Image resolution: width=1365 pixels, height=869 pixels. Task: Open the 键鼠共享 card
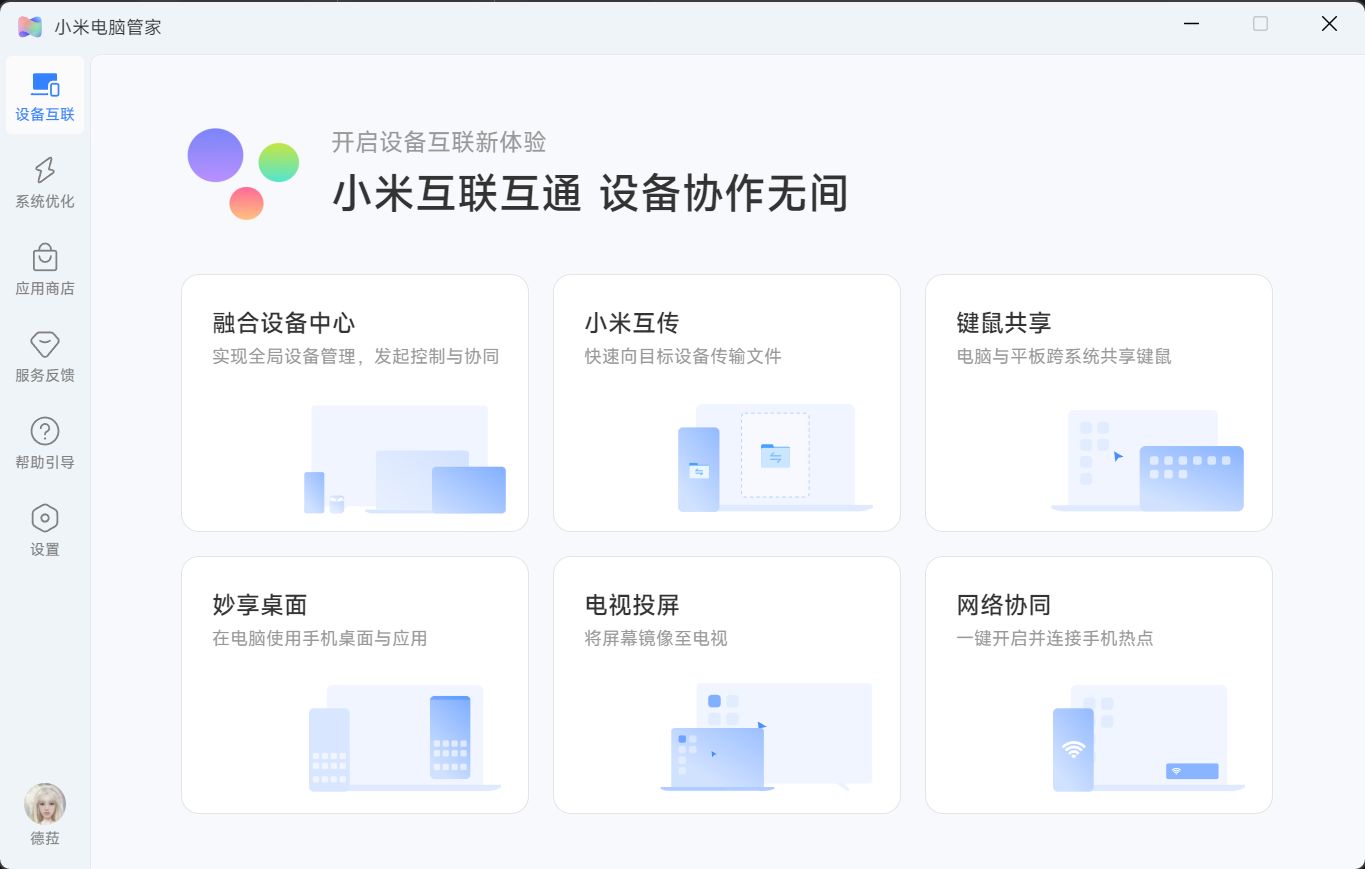pyautogui.click(x=1099, y=403)
